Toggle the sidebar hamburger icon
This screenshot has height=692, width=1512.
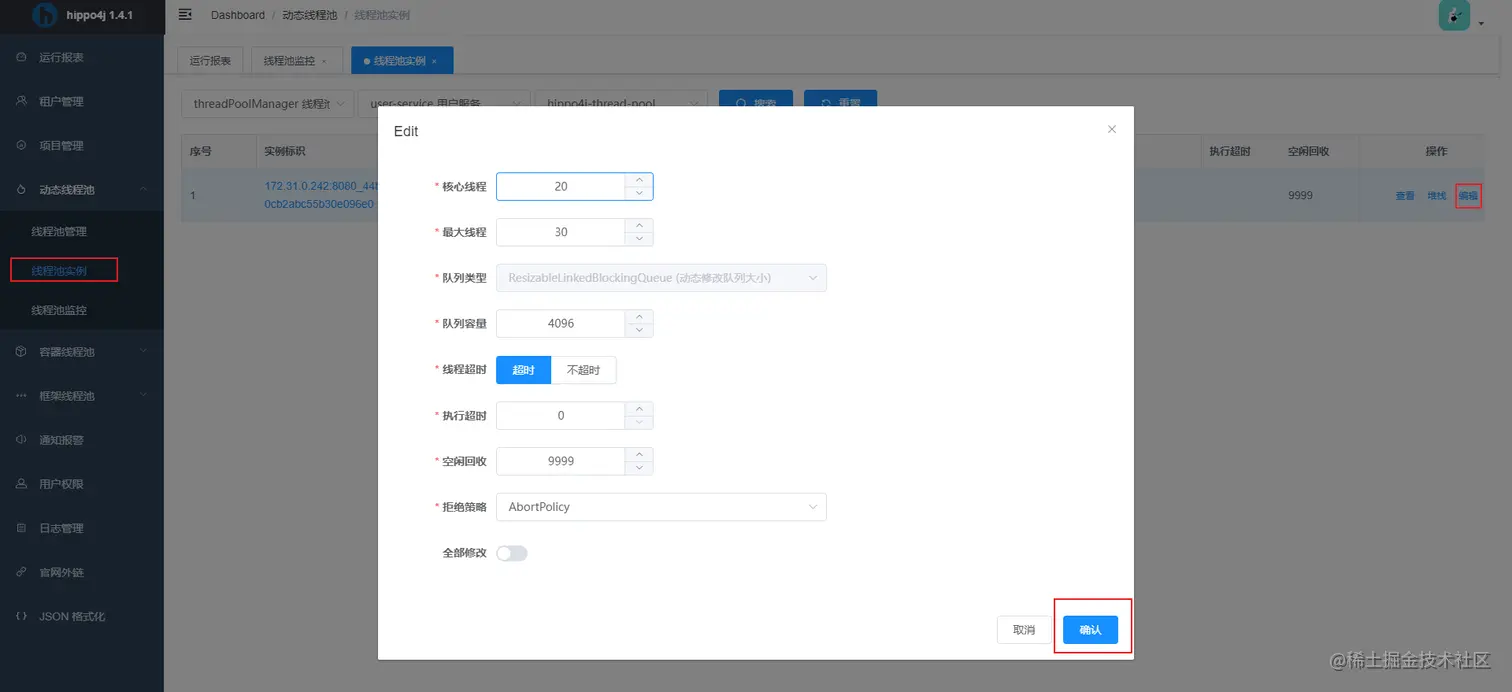[185, 14]
